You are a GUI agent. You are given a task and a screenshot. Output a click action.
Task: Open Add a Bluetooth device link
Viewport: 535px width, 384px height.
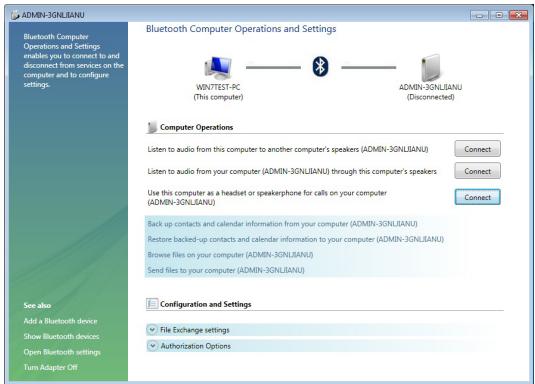pyautogui.click(x=60, y=321)
